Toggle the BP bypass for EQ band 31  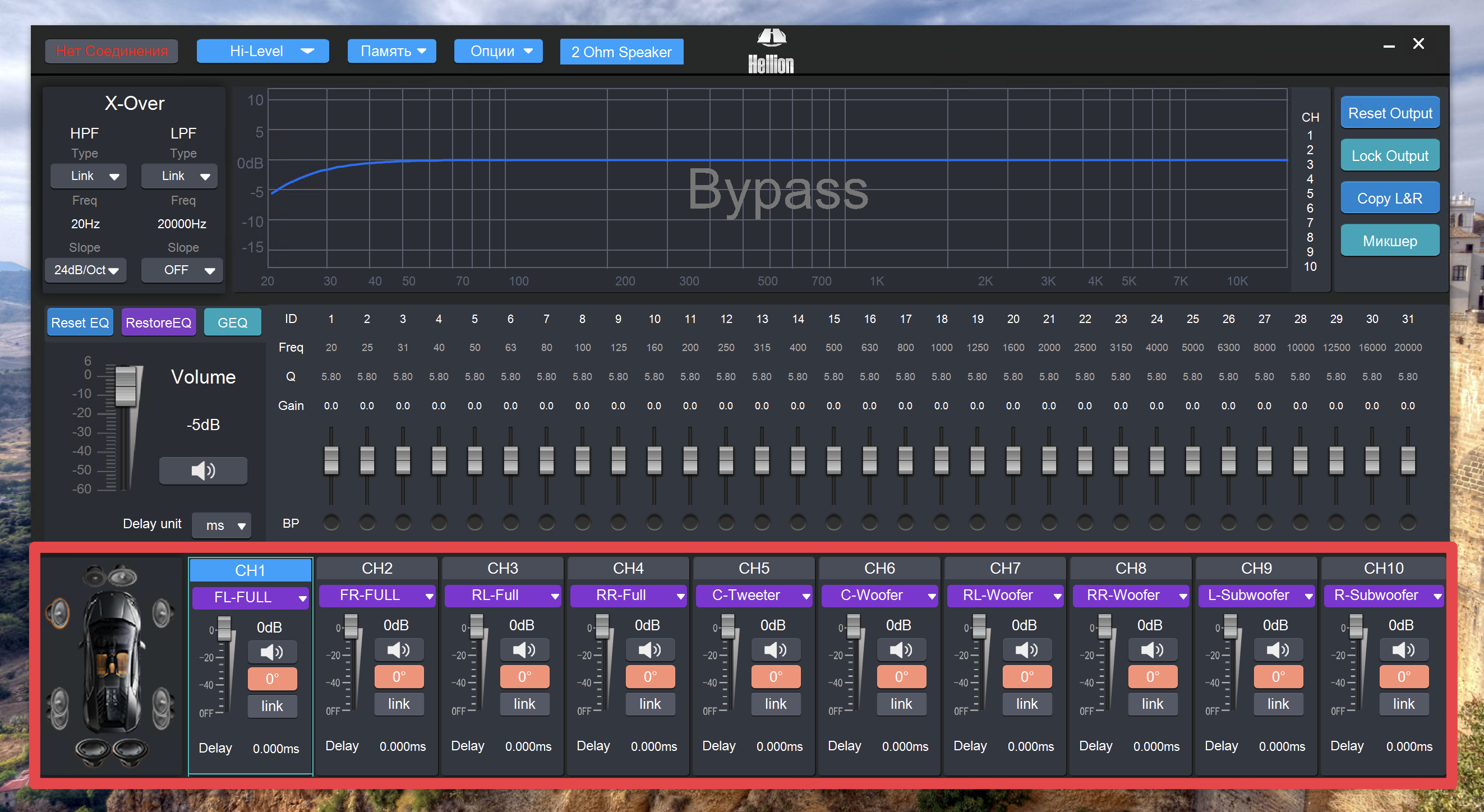pyautogui.click(x=1407, y=522)
